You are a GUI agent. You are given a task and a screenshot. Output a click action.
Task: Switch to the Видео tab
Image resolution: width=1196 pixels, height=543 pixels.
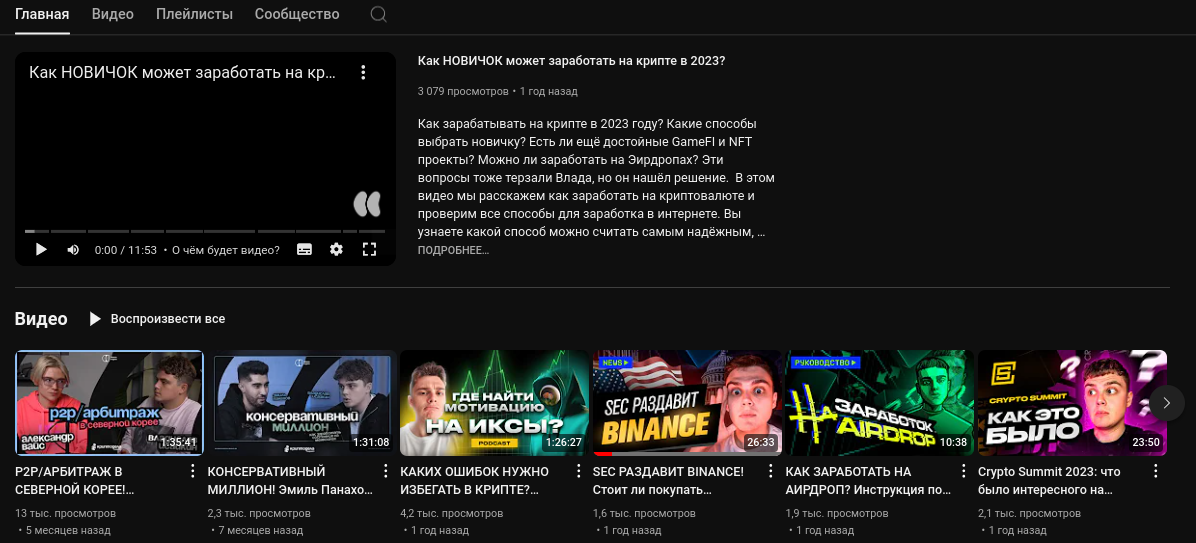(x=113, y=14)
